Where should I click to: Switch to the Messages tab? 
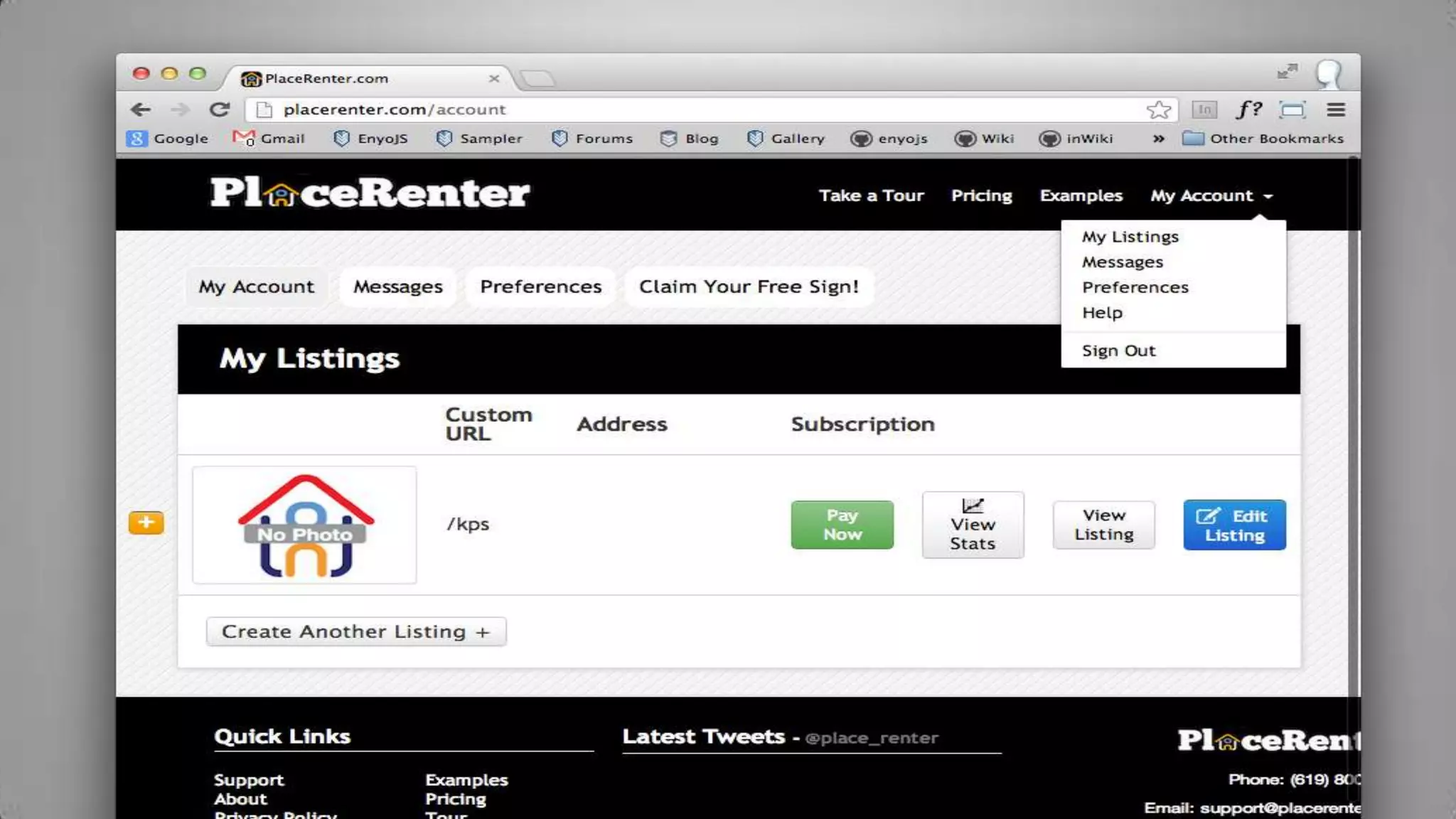[x=397, y=287]
